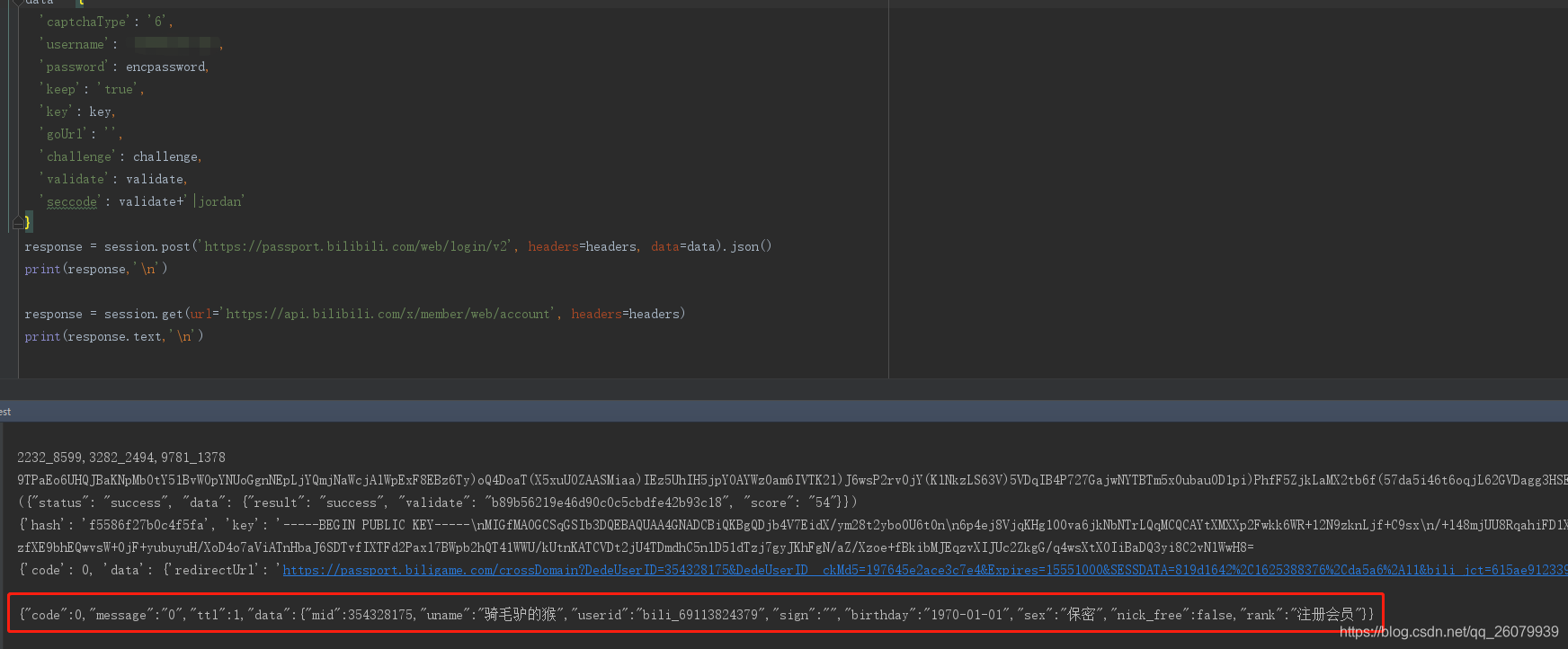Click the 'goUrl': '' entry
The image size is (1568, 649).
coord(80,134)
